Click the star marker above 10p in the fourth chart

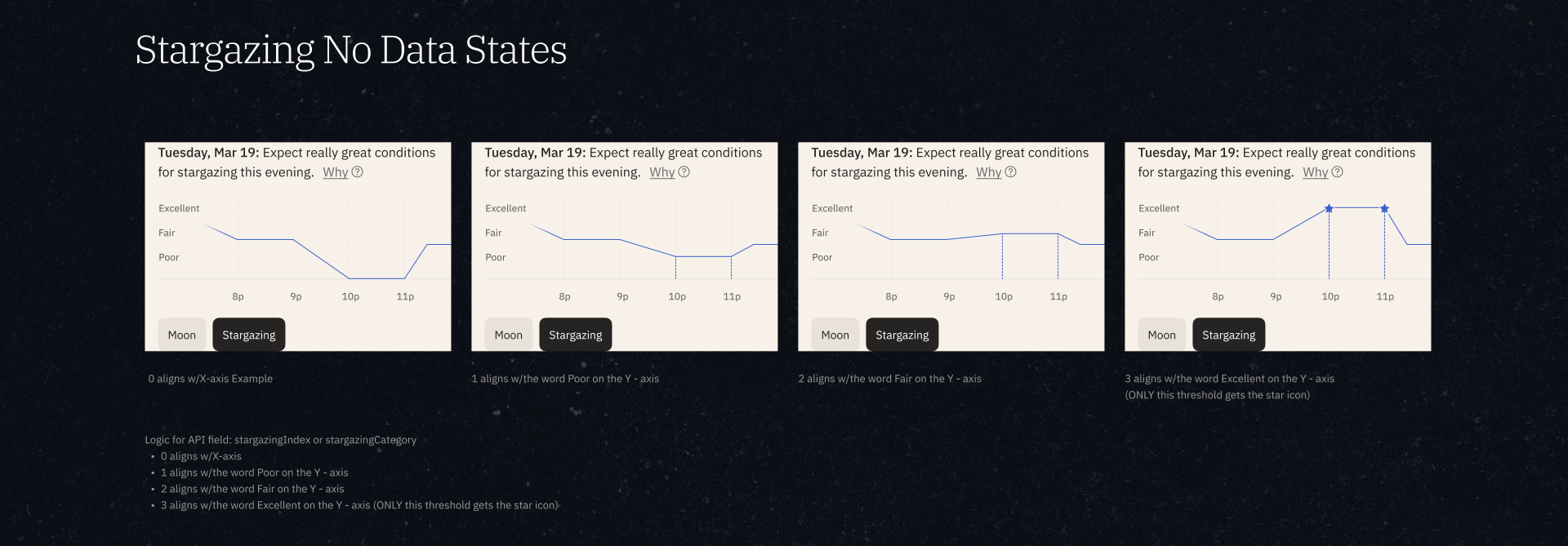(x=1329, y=209)
